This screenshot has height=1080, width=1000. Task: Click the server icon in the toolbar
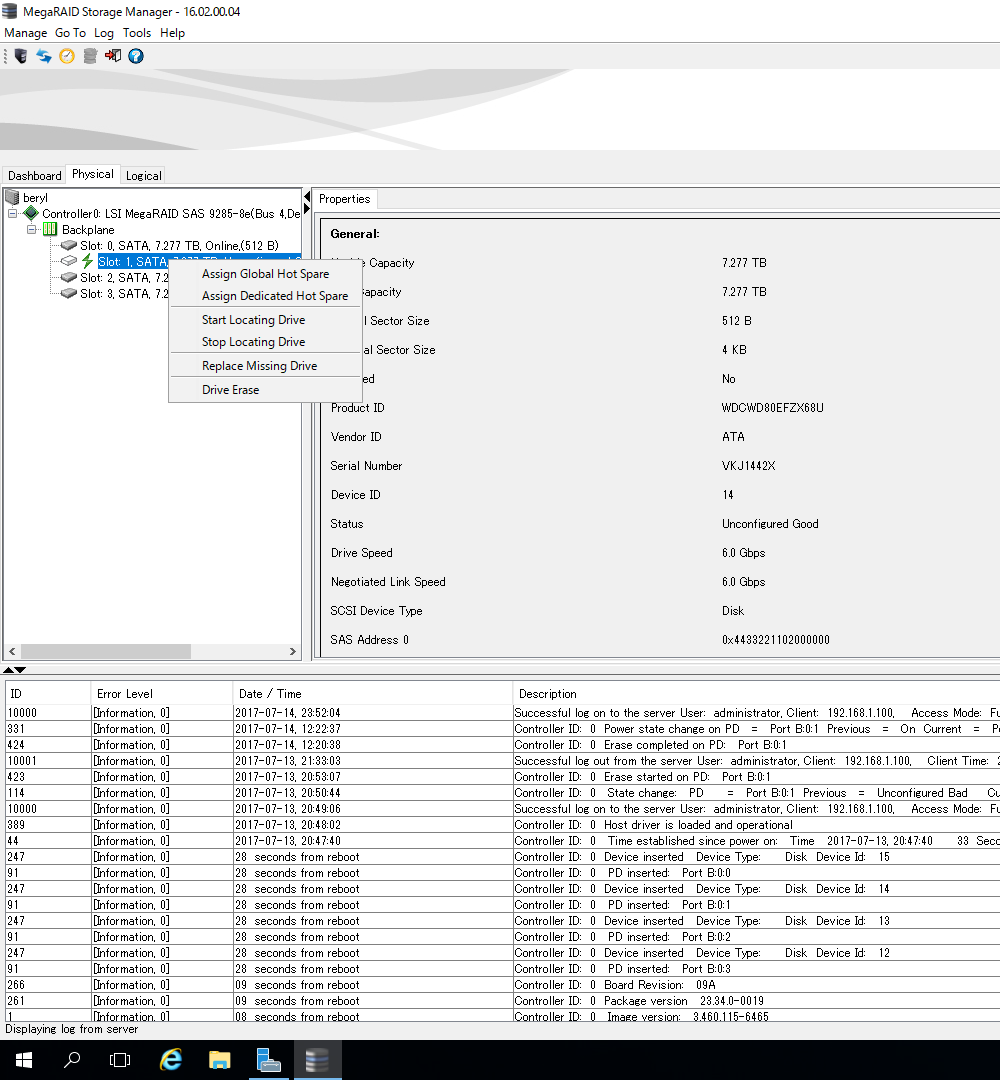point(21,56)
